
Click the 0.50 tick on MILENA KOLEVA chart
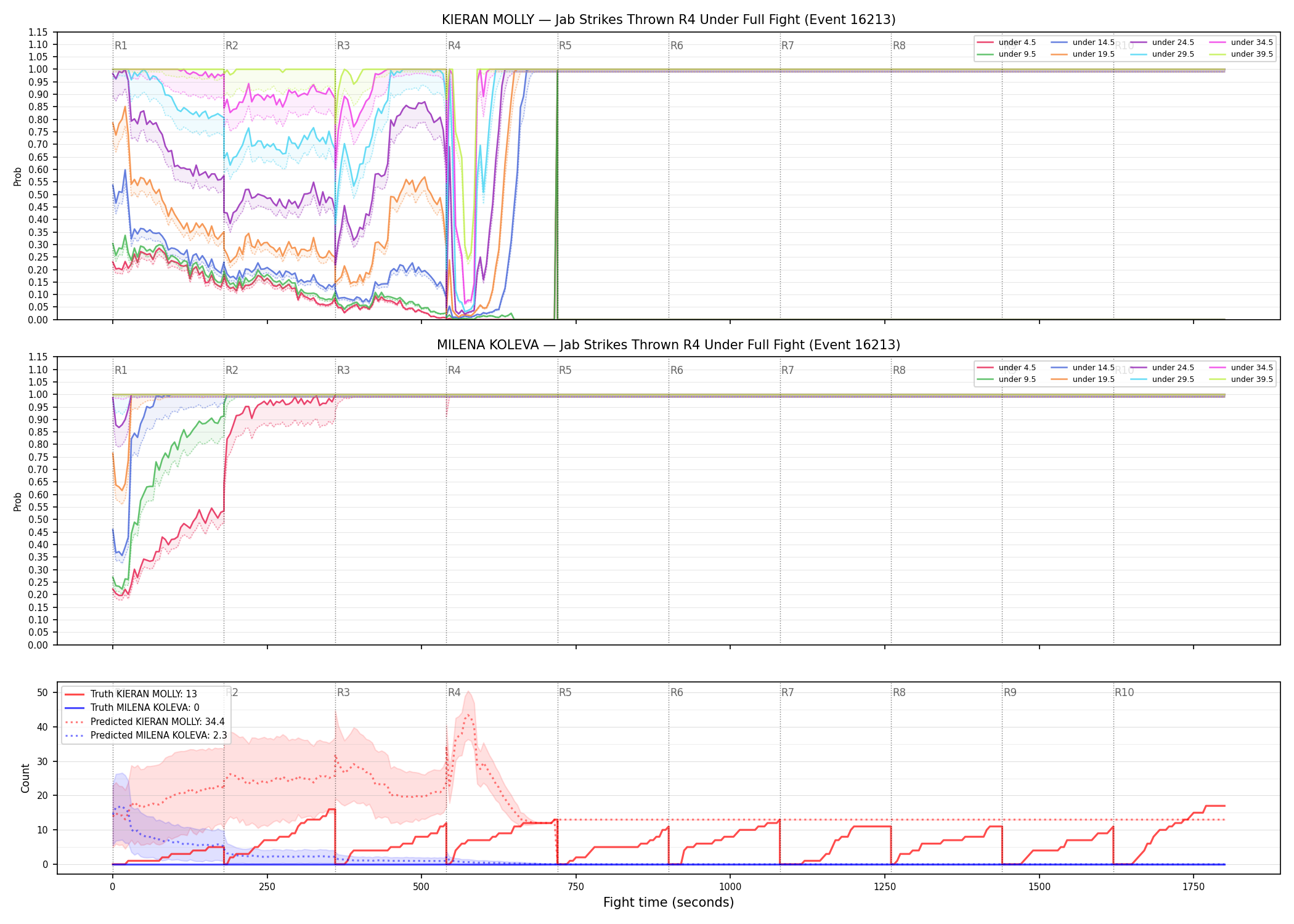(x=38, y=520)
